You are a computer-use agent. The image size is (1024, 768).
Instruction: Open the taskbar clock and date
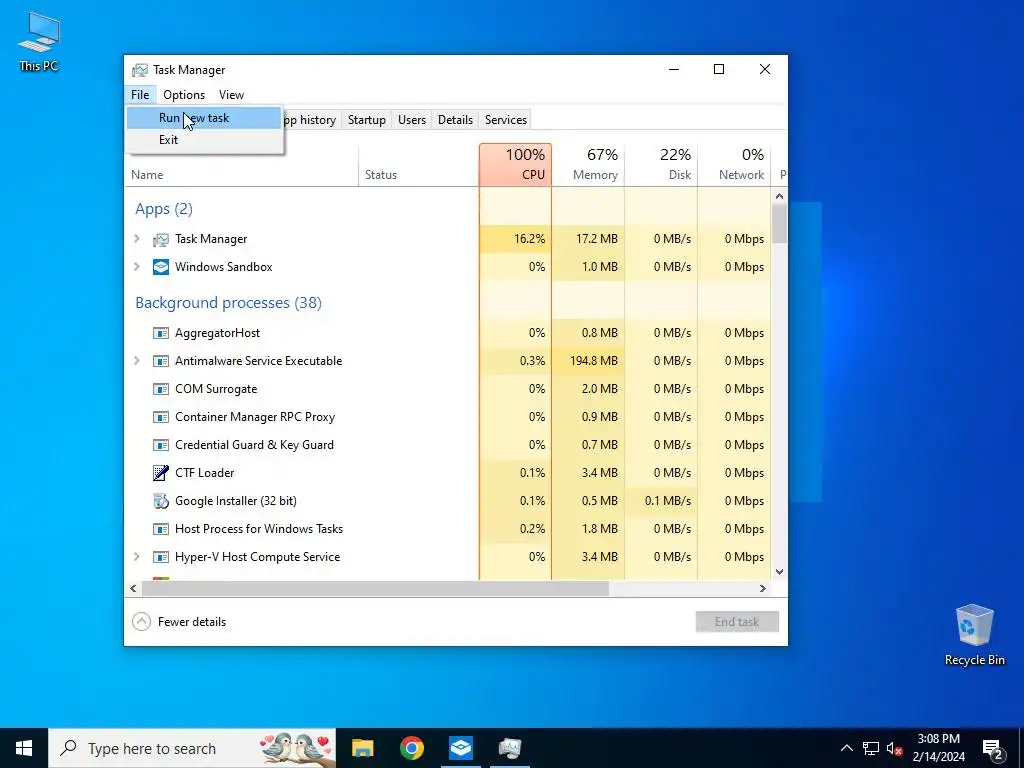pyautogui.click(x=938, y=748)
